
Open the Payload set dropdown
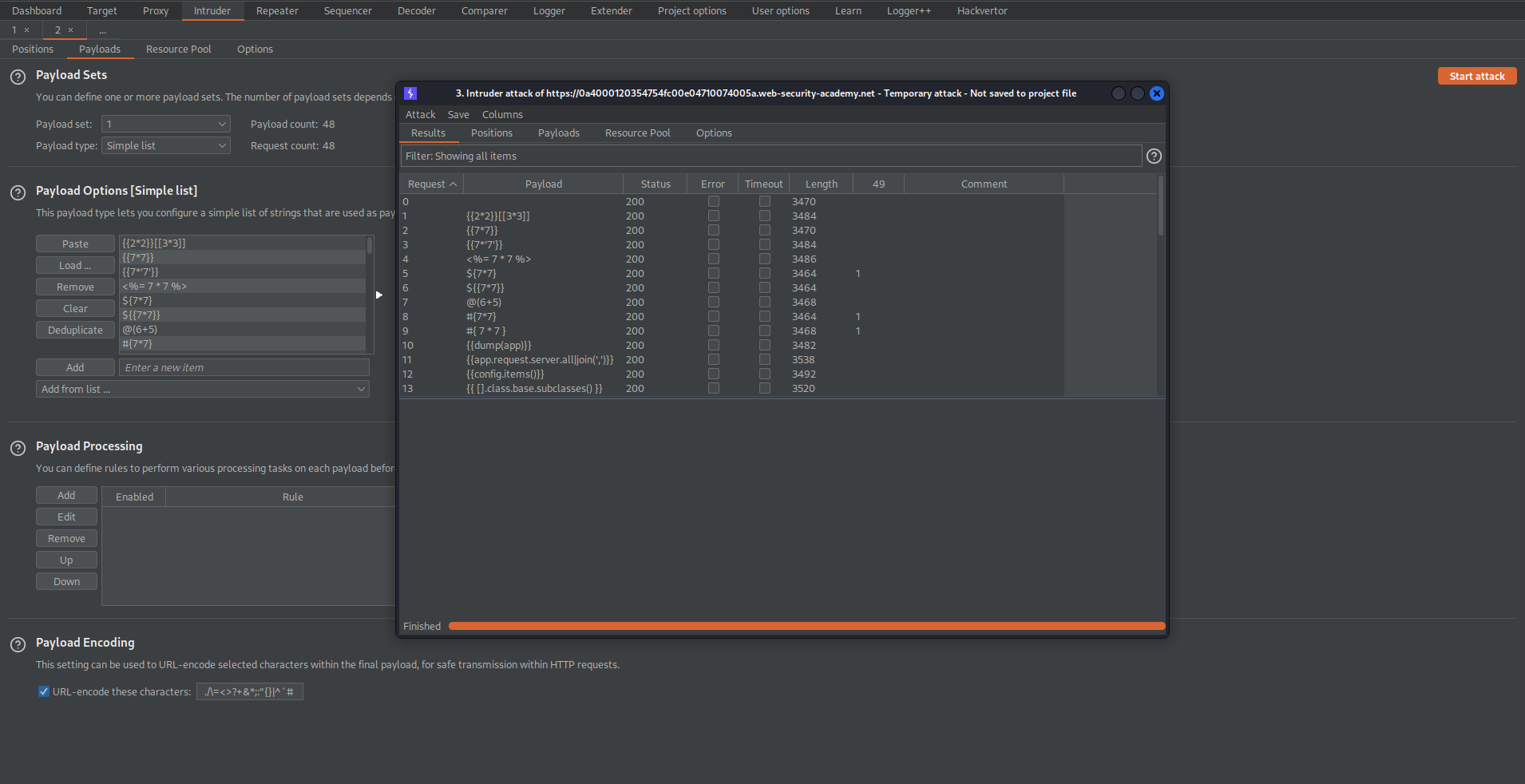[166, 124]
